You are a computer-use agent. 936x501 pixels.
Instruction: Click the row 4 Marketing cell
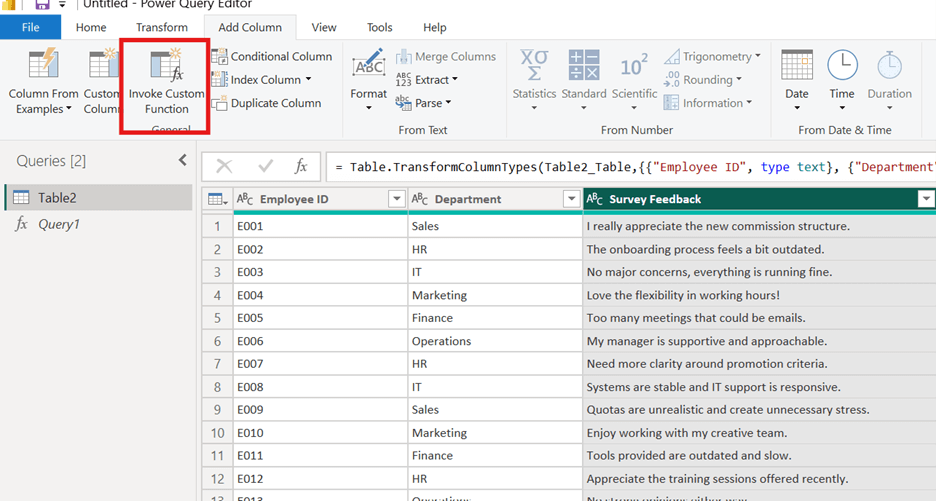[x=495, y=295]
